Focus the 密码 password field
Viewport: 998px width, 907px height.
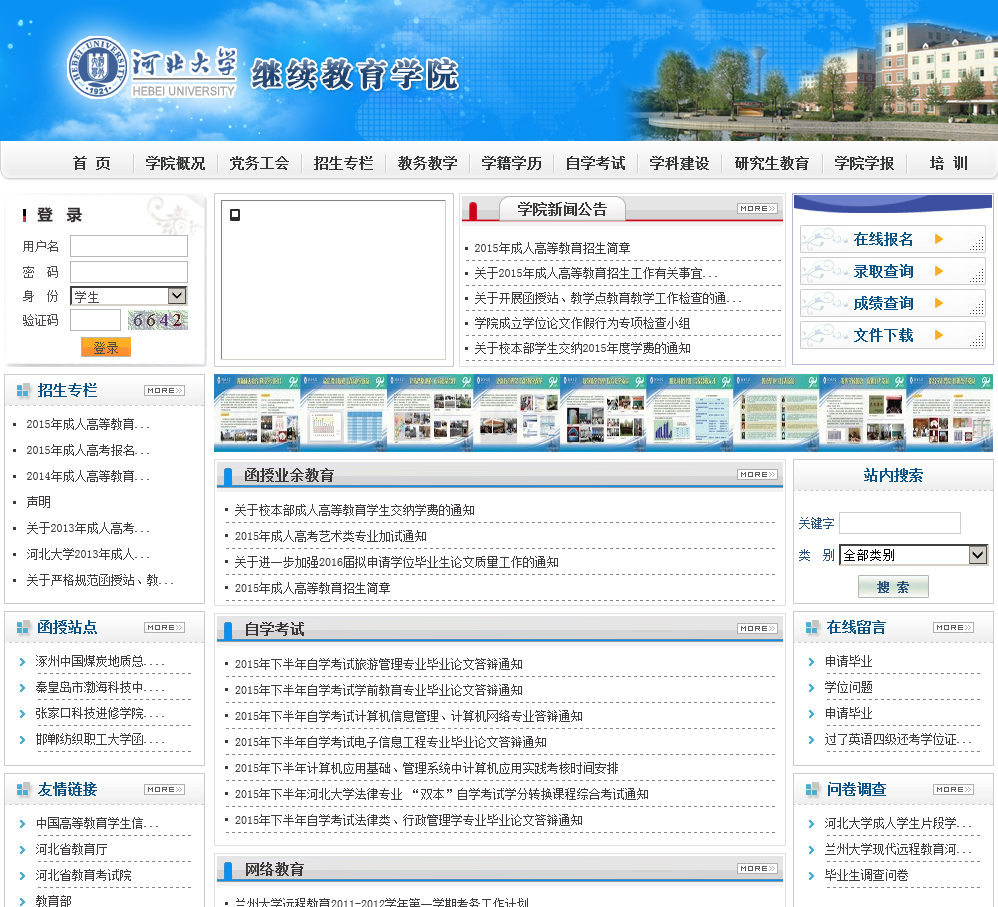pos(129,272)
